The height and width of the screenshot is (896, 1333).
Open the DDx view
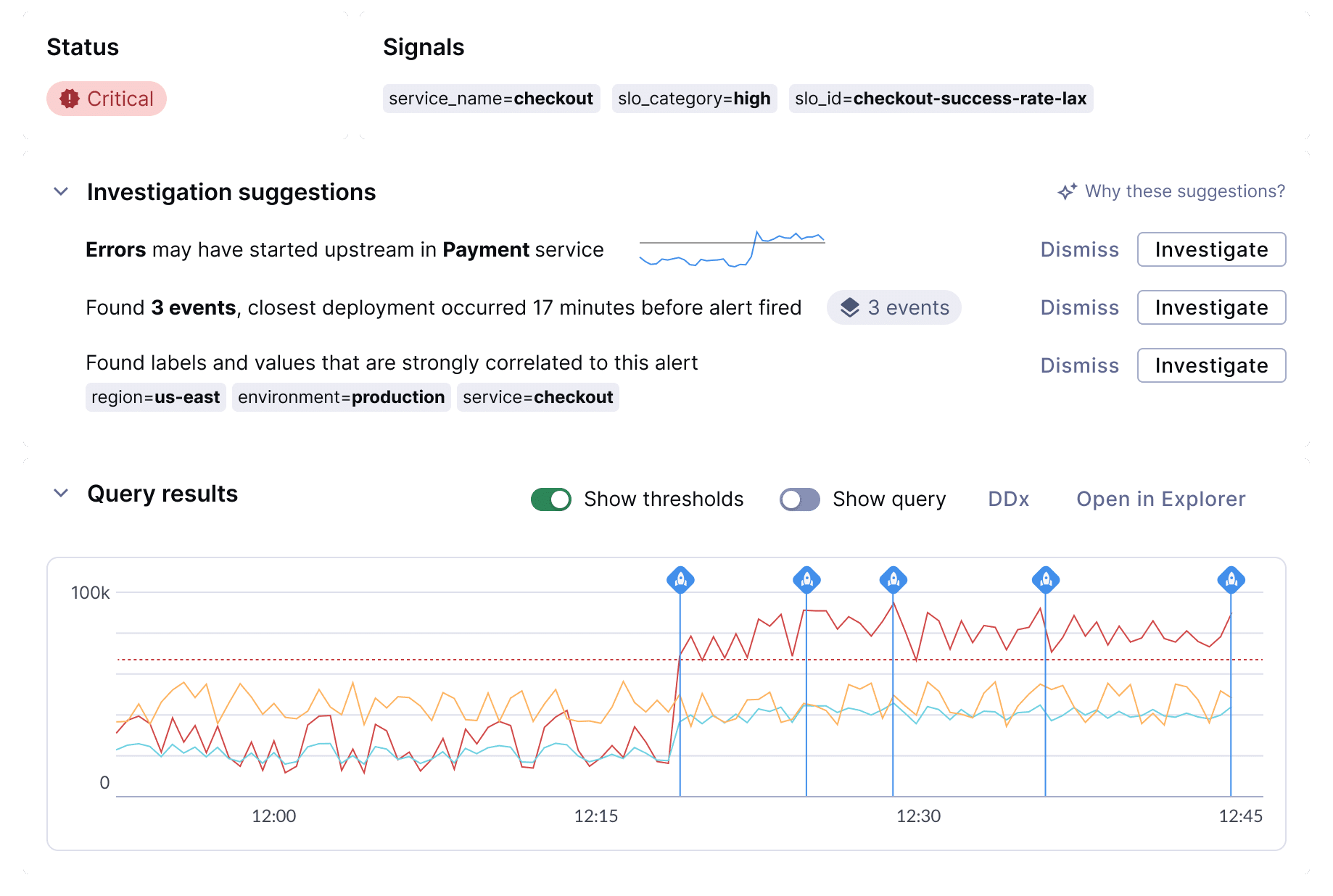pos(1008,499)
